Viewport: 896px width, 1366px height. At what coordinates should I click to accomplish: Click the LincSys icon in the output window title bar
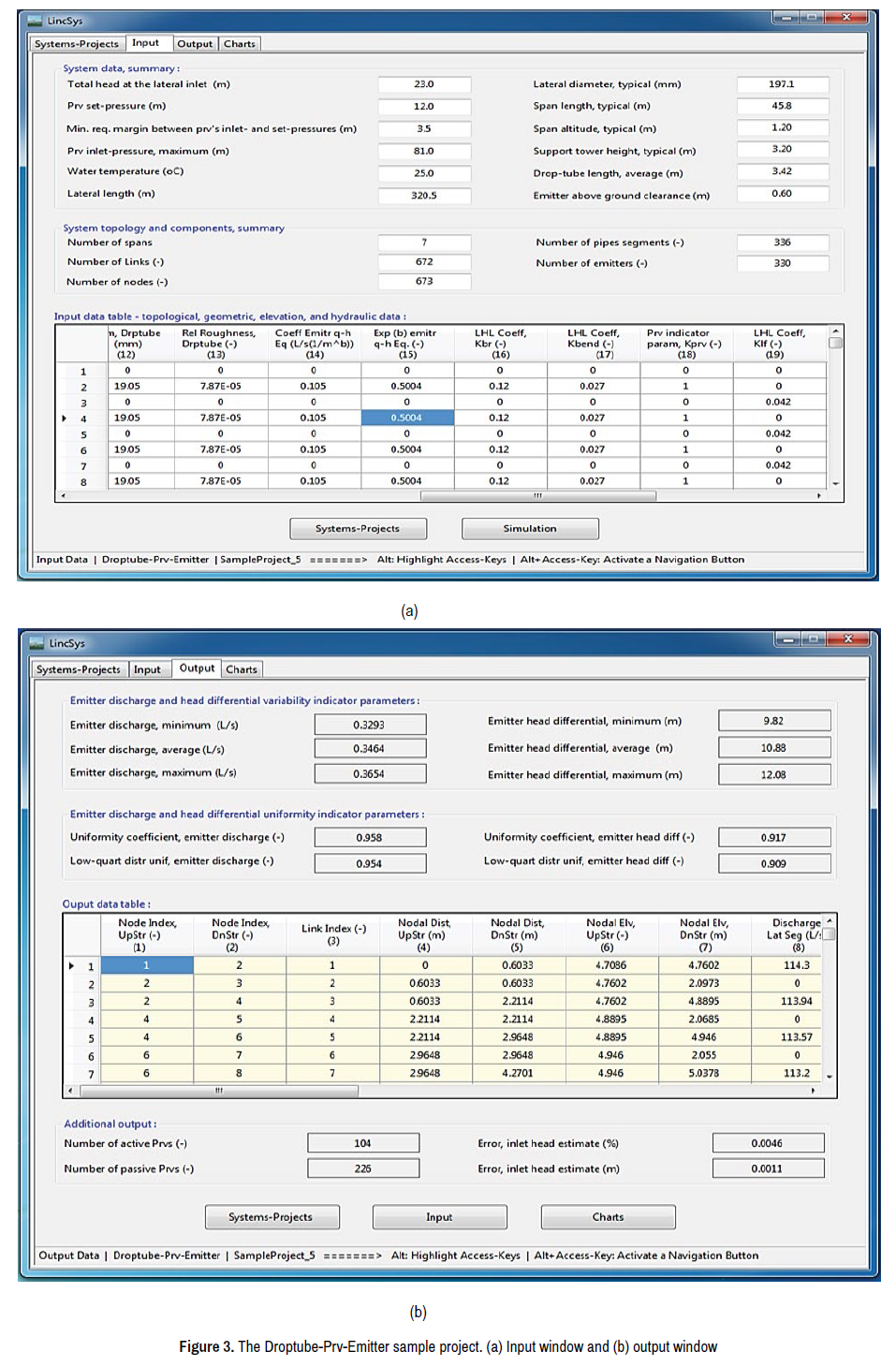click(37, 643)
